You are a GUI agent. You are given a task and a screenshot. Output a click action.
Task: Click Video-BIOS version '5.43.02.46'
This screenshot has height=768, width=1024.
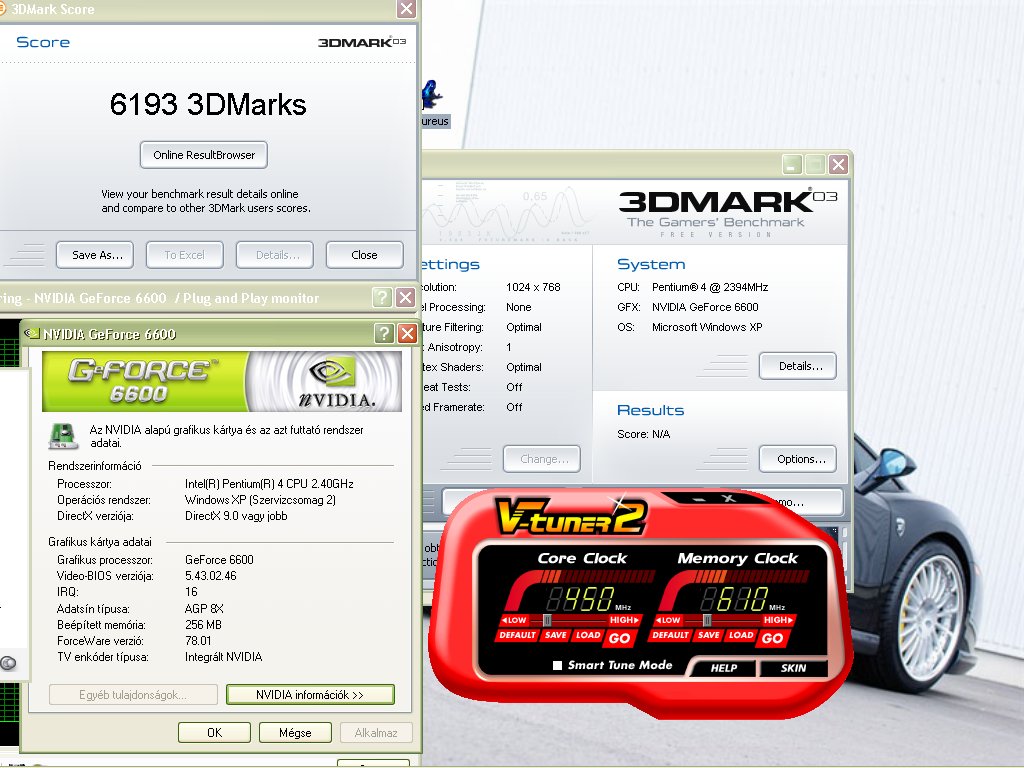coord(211,576)
